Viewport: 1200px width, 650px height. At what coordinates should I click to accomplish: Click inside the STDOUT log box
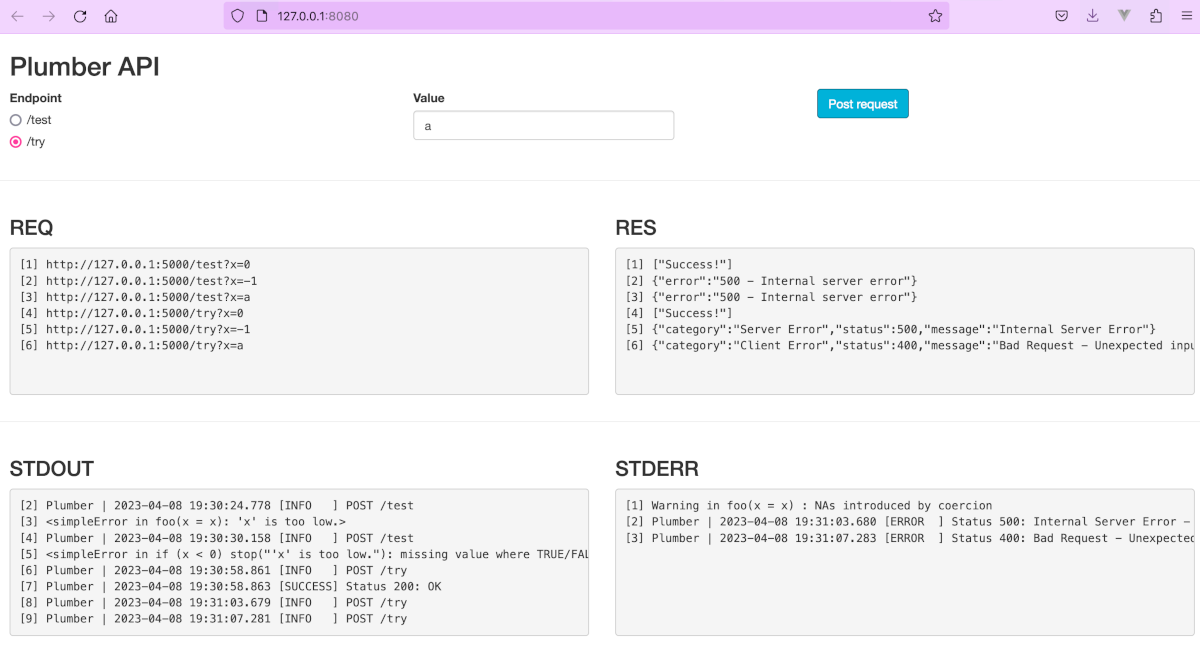[299, 562]
